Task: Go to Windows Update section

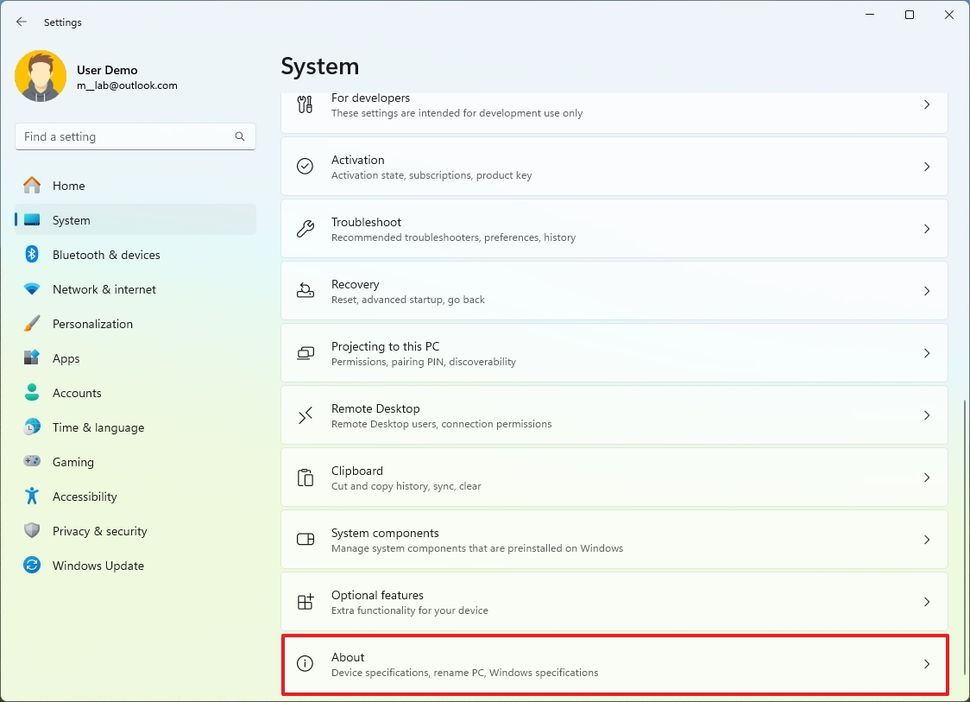Action: [98, 566]
